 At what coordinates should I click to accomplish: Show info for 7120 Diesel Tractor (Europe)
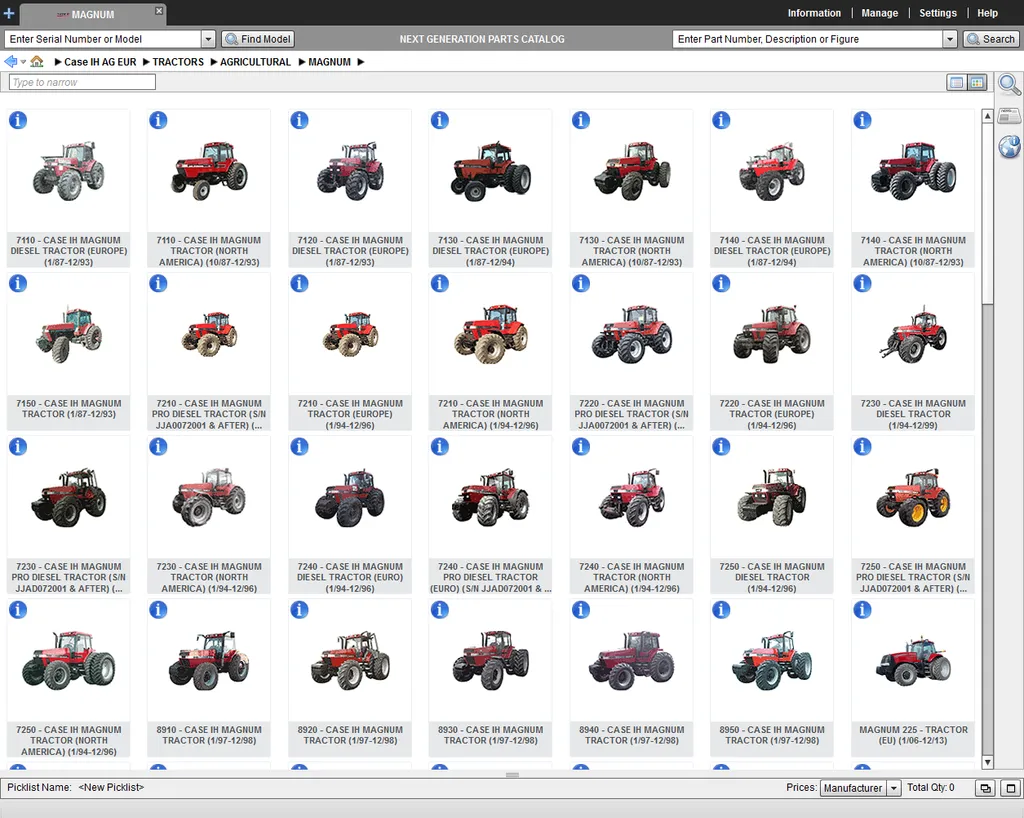point(299,120)
